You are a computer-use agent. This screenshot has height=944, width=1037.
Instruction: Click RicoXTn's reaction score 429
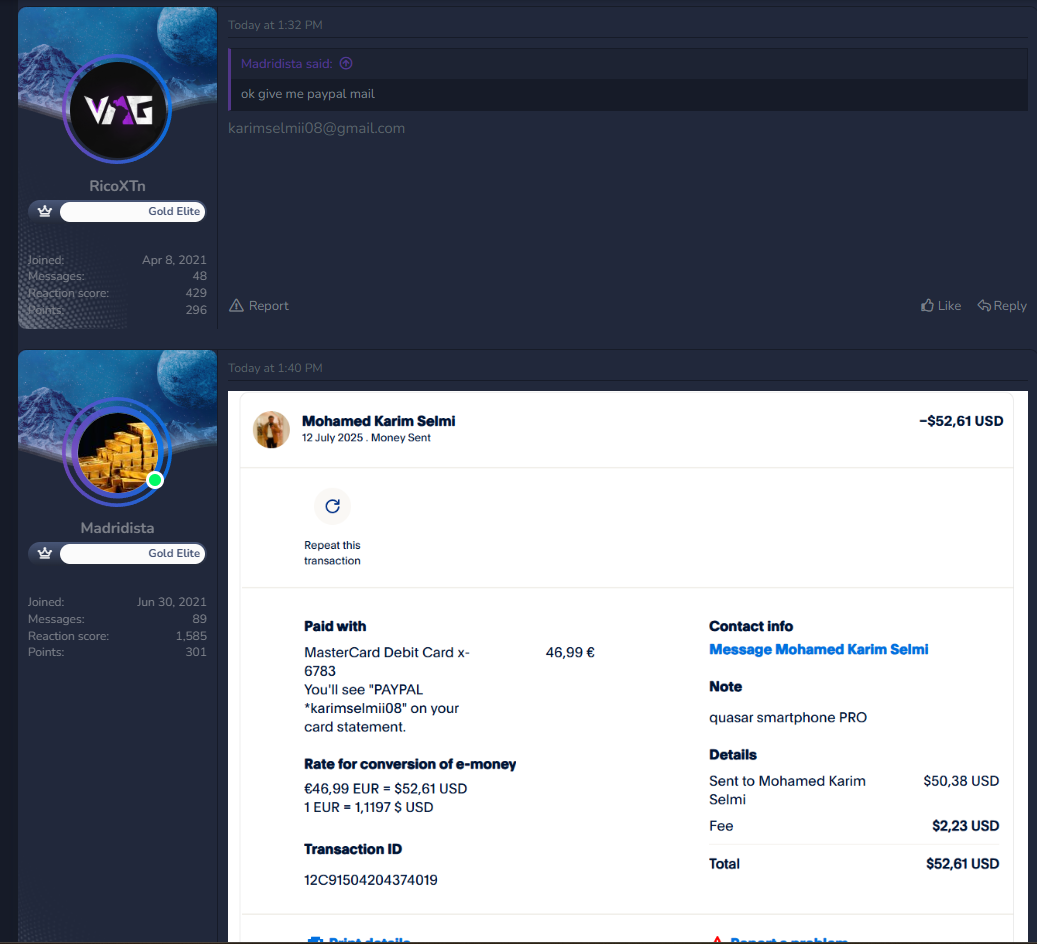tap(196, 293)
